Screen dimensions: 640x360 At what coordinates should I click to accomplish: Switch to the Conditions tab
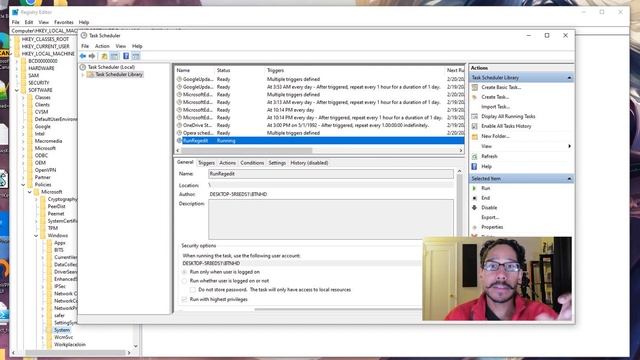click(252, 163)
